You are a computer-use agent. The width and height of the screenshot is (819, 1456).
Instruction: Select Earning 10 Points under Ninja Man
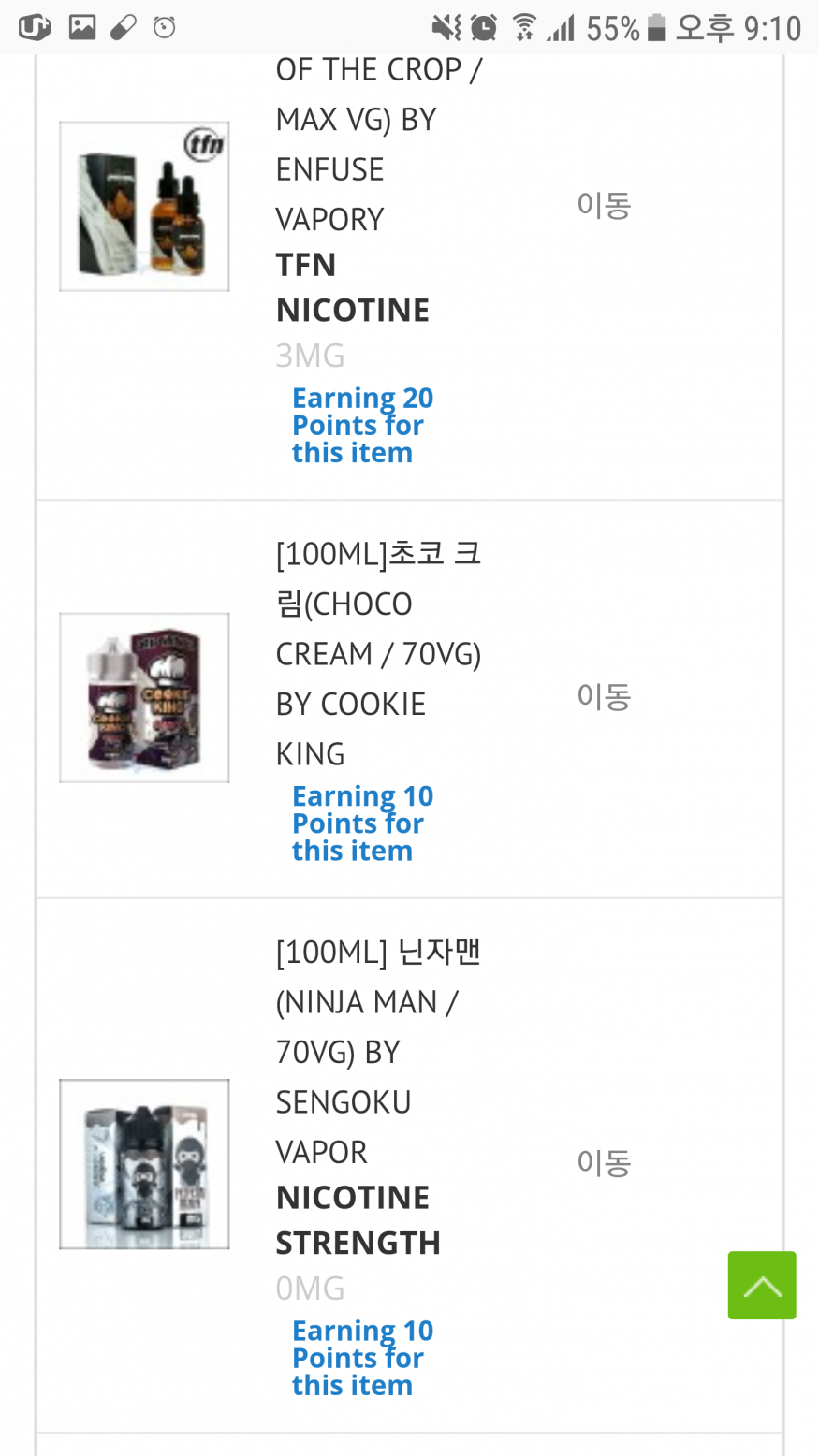[x=362, y=1358]
